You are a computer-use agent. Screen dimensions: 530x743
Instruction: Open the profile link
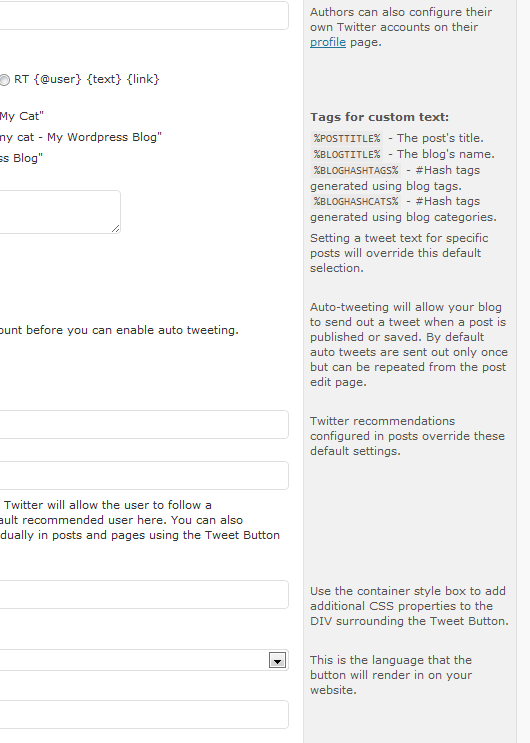tap(328, 42)
